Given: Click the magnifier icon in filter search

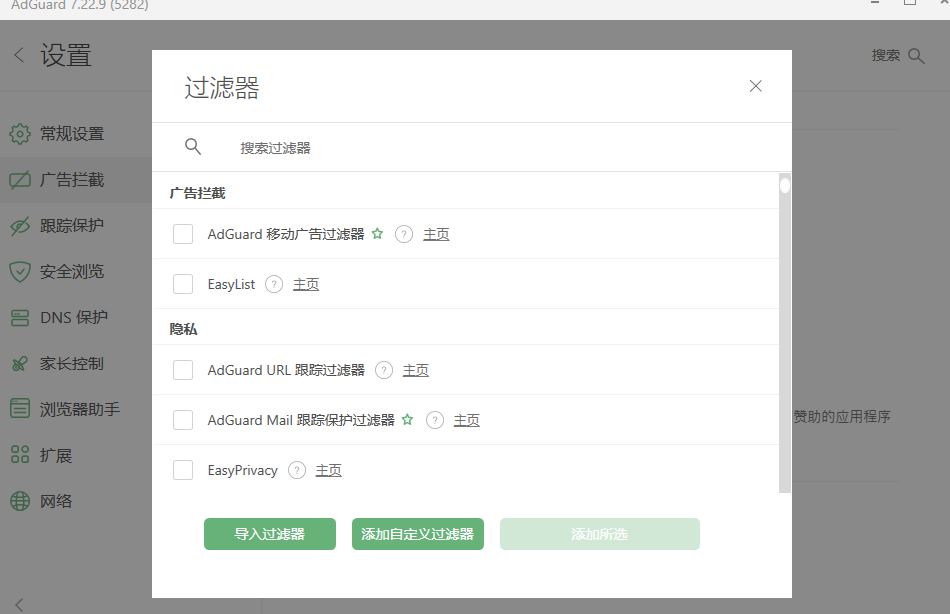Looking at the screenshot, I should pyautogui.click(x=193, y=146).
